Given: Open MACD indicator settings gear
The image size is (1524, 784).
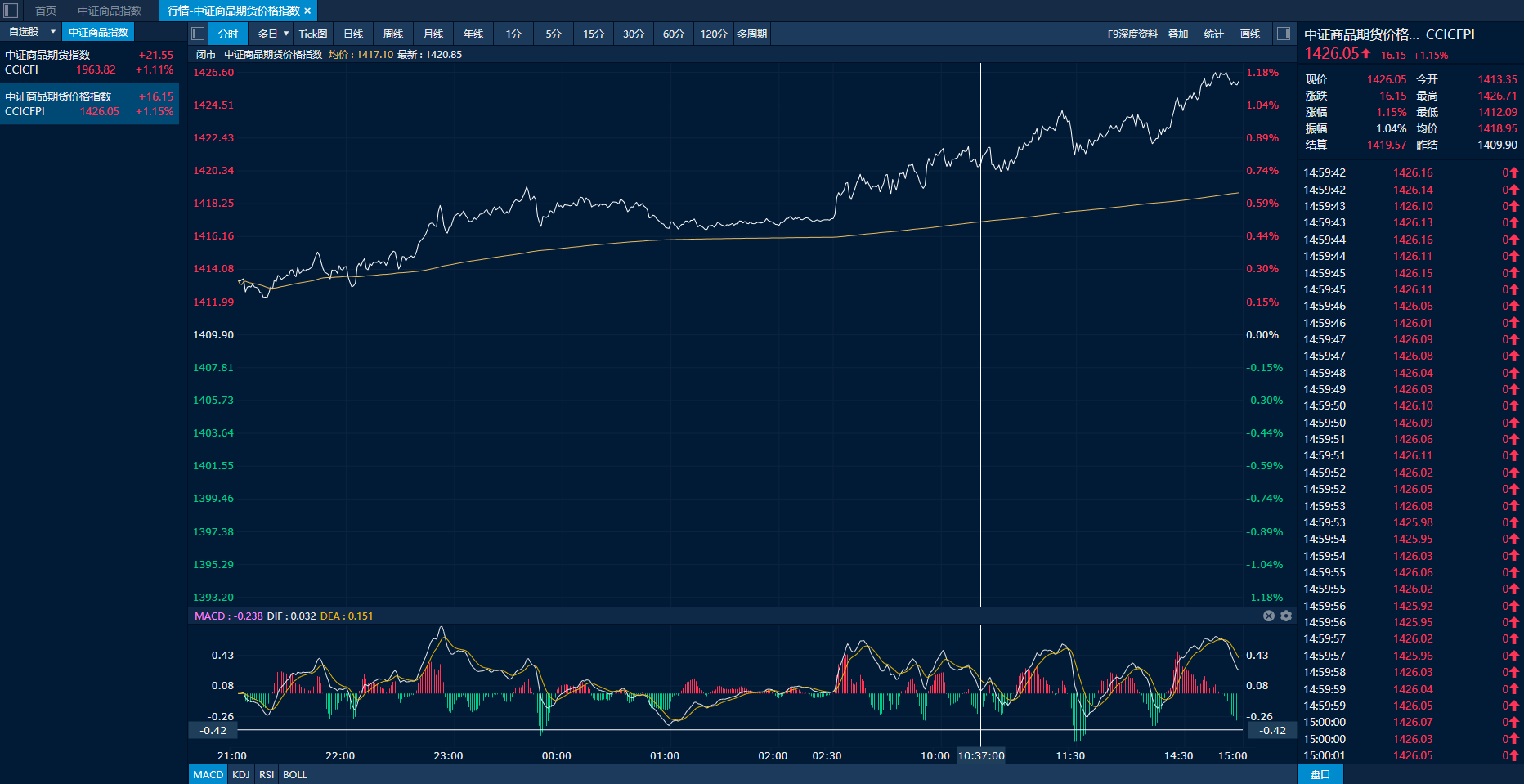Looking at the screenshot, I should point(1286,616).
